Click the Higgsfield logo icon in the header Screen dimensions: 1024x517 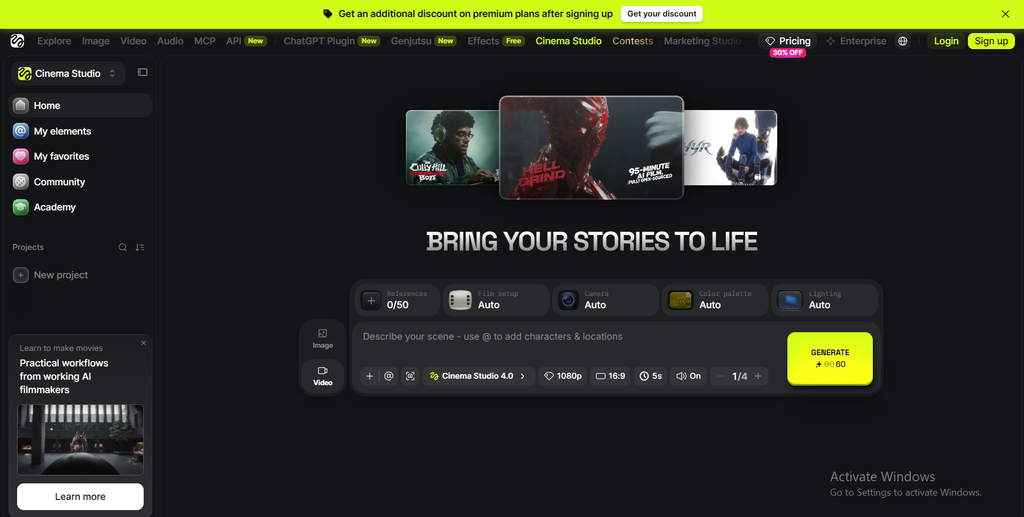pos(18,41)
